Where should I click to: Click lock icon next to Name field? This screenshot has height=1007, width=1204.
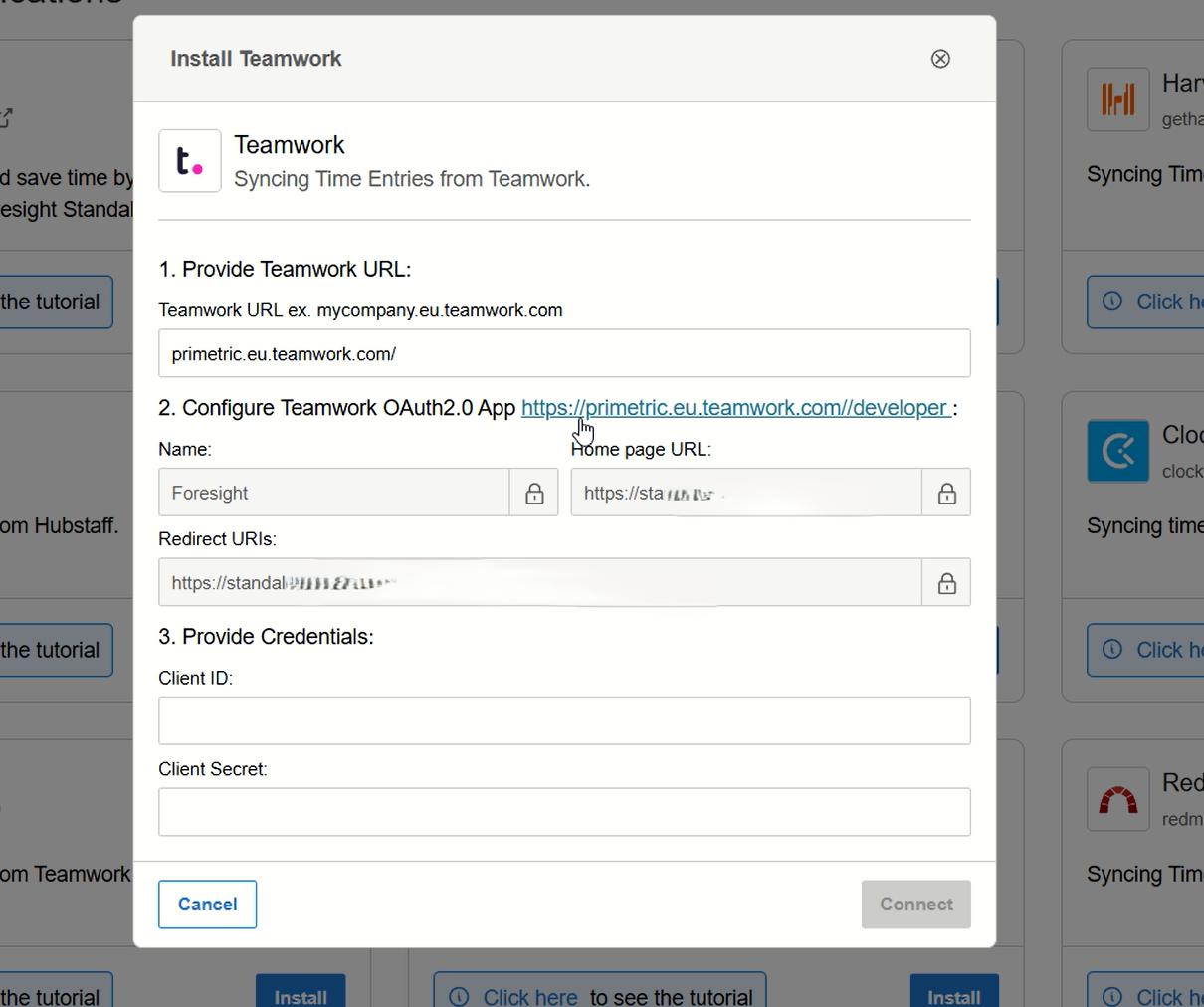pyautogui.click(x=534, y=493)
